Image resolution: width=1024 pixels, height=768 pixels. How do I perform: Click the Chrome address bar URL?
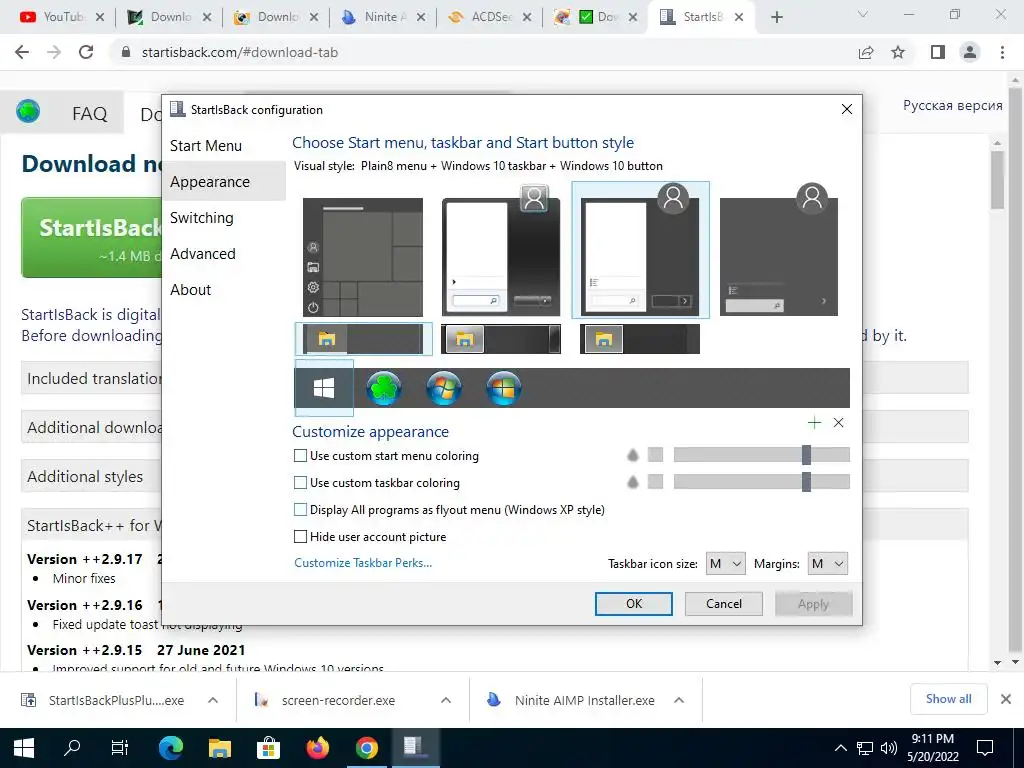coord(240,52)
